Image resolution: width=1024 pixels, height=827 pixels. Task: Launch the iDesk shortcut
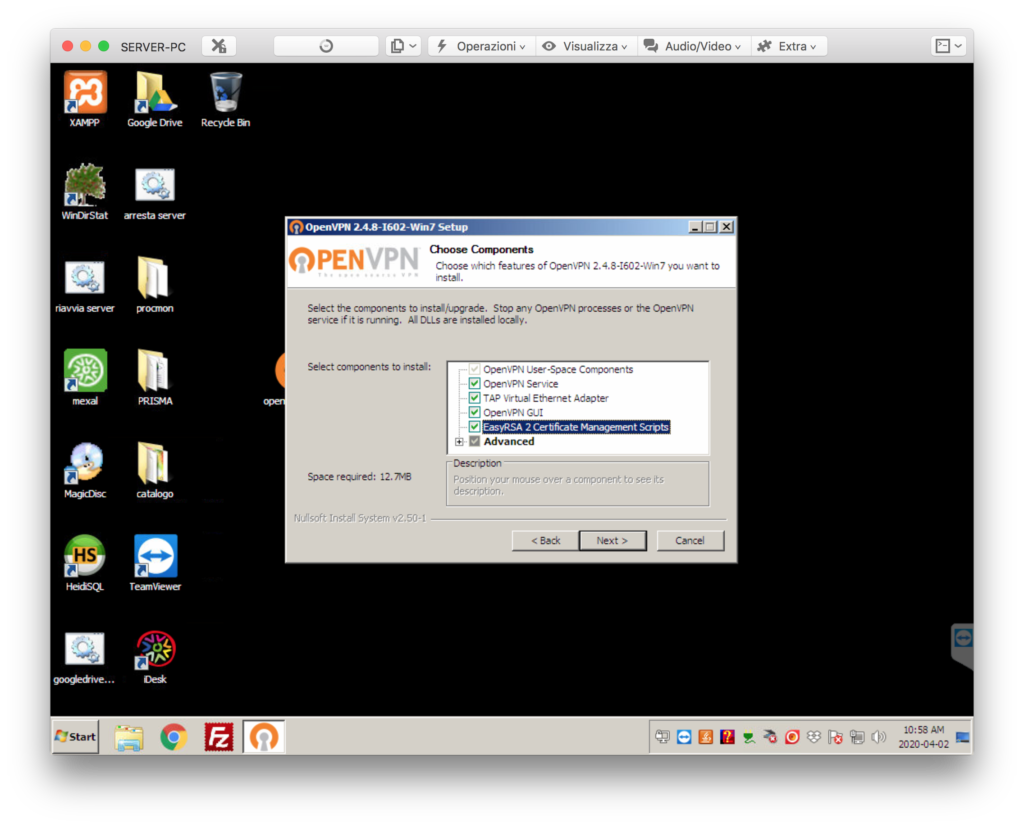click(x=155, y=657)
